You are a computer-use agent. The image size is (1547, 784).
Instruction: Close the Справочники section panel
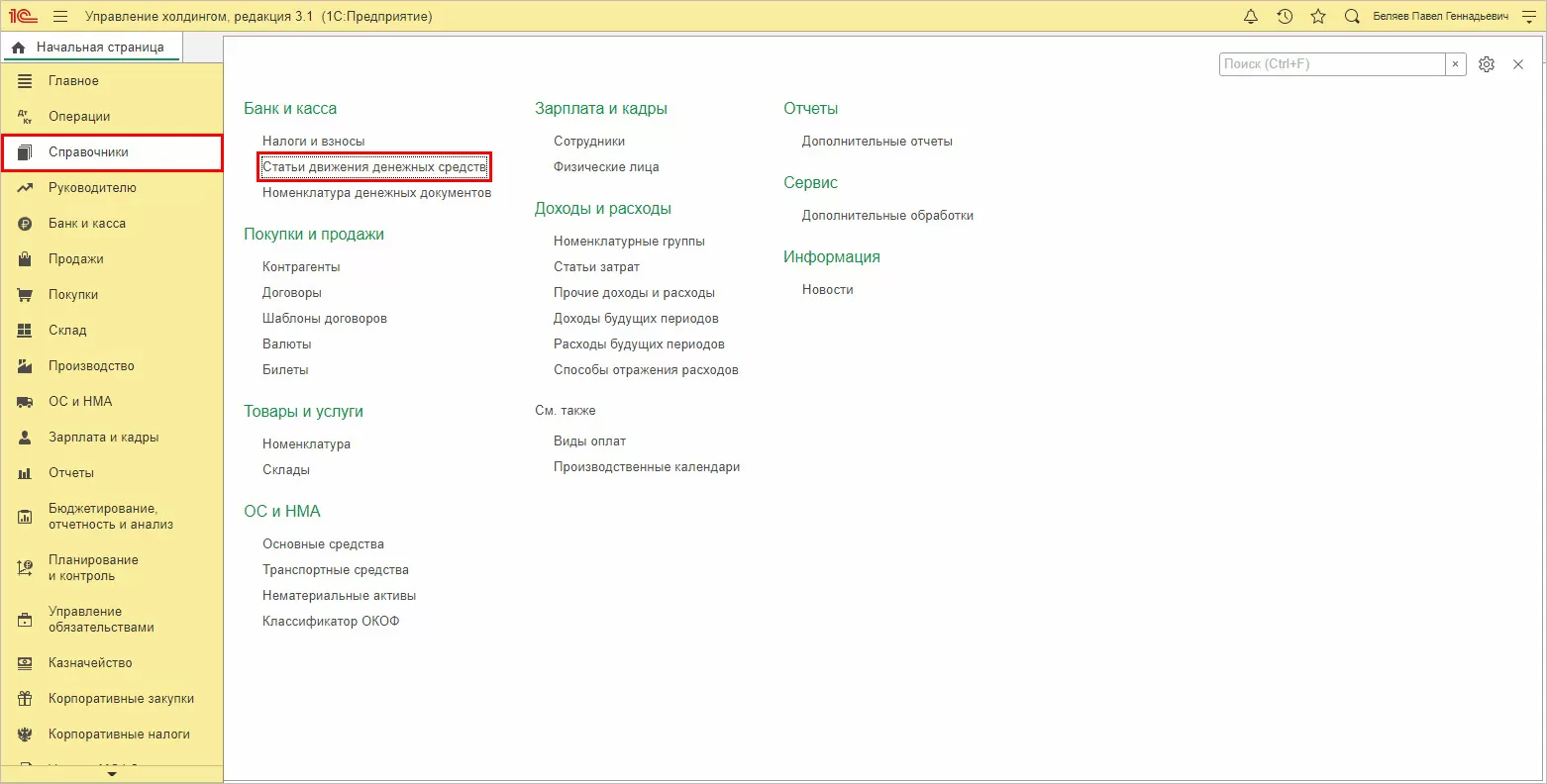tap(1518, 64)
